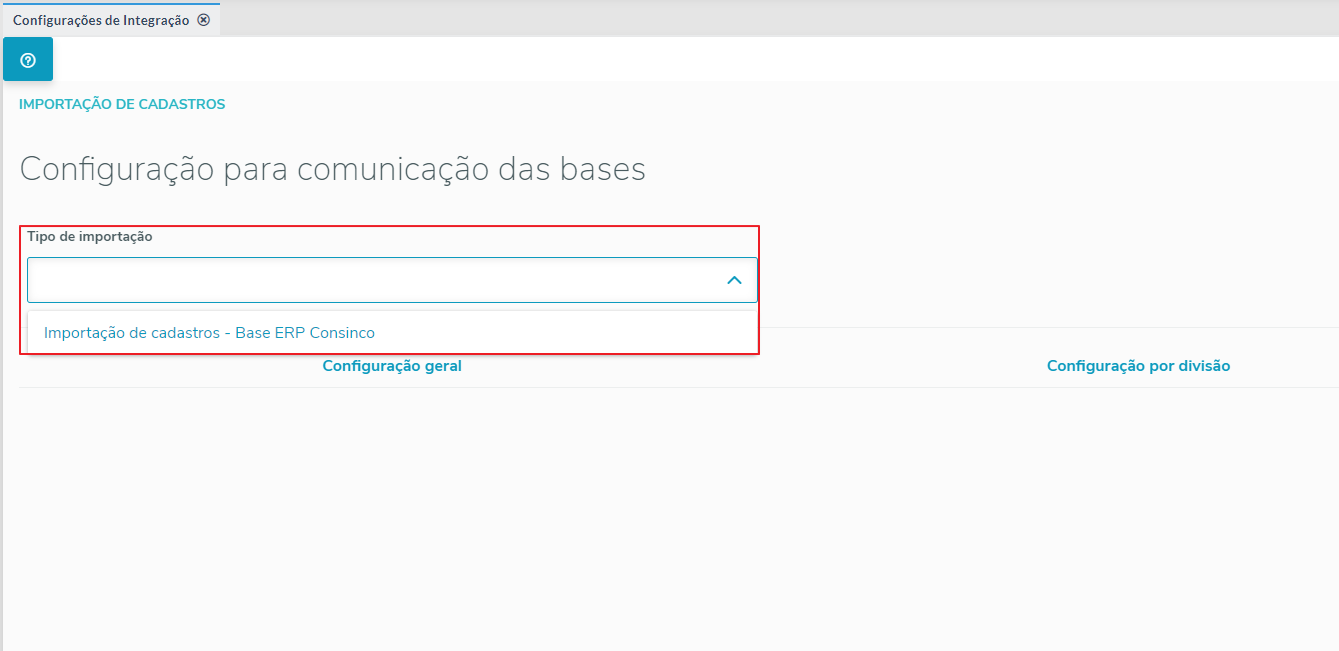
Task: Click the Configuração para comunicação das bases heading
Action: (x=332, y=170)
